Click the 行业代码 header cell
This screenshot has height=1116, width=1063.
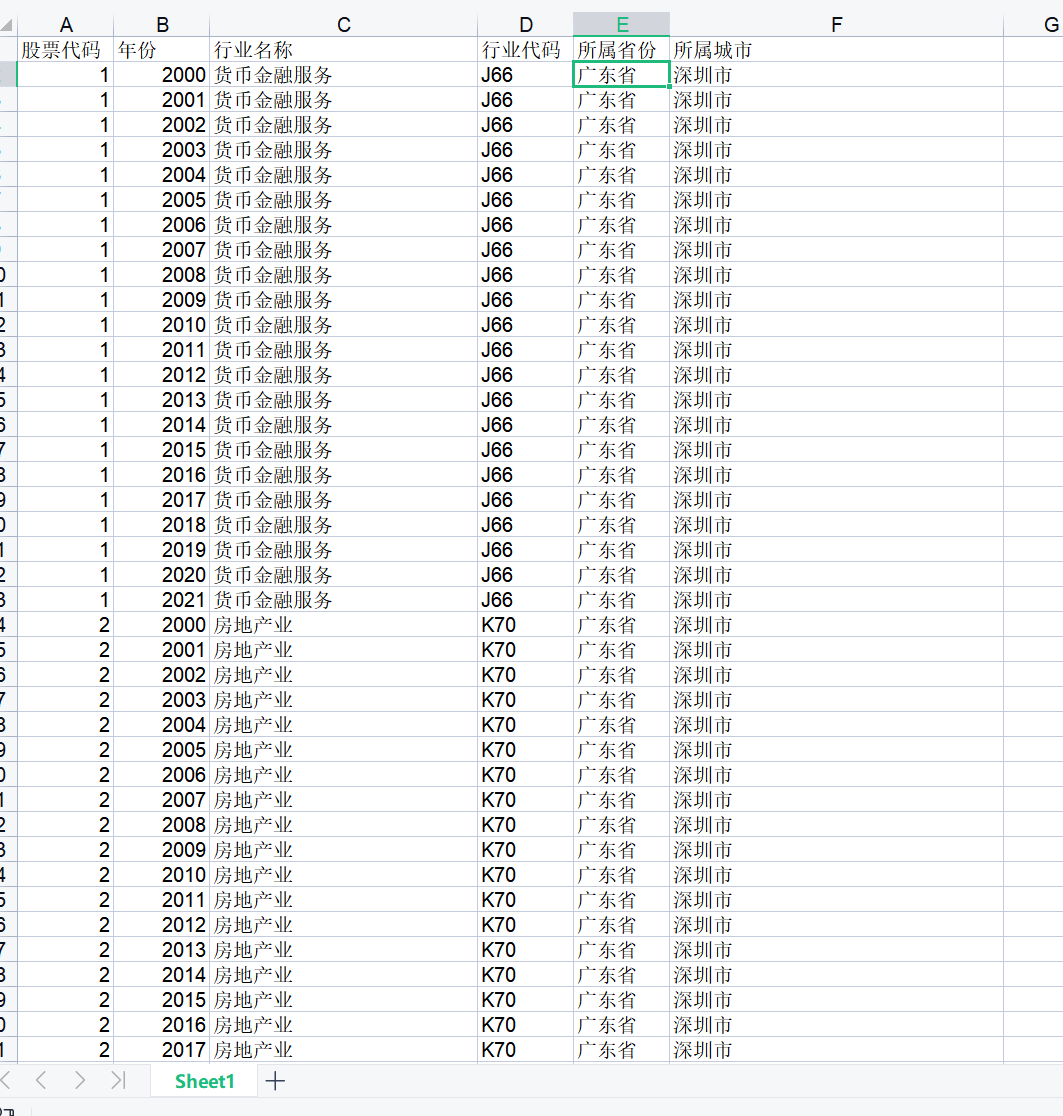526,50
